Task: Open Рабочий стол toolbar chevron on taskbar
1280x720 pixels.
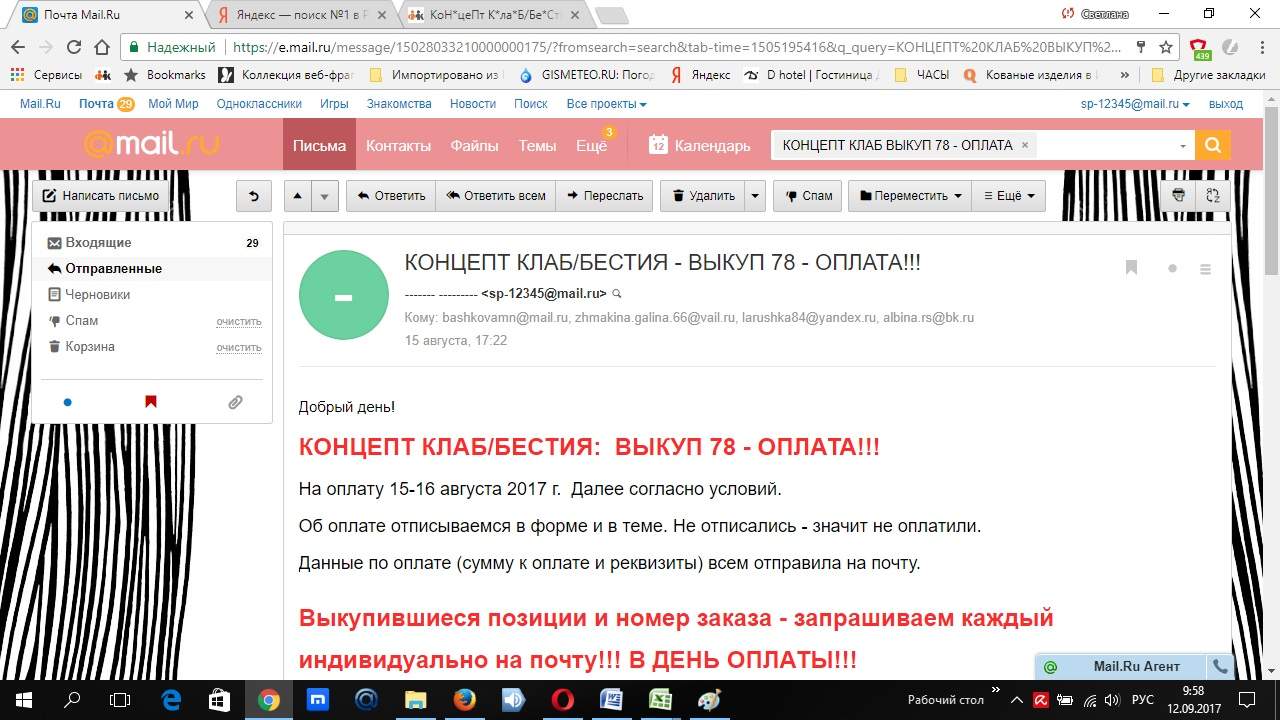Action: point(995,691)
